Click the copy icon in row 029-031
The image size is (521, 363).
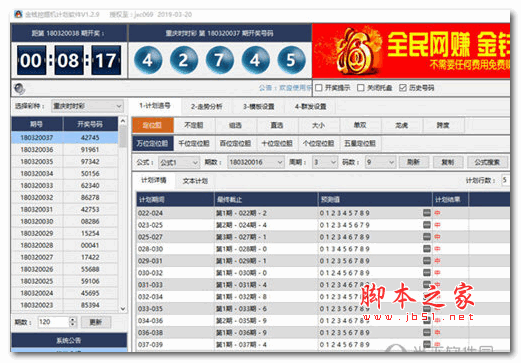427,261
